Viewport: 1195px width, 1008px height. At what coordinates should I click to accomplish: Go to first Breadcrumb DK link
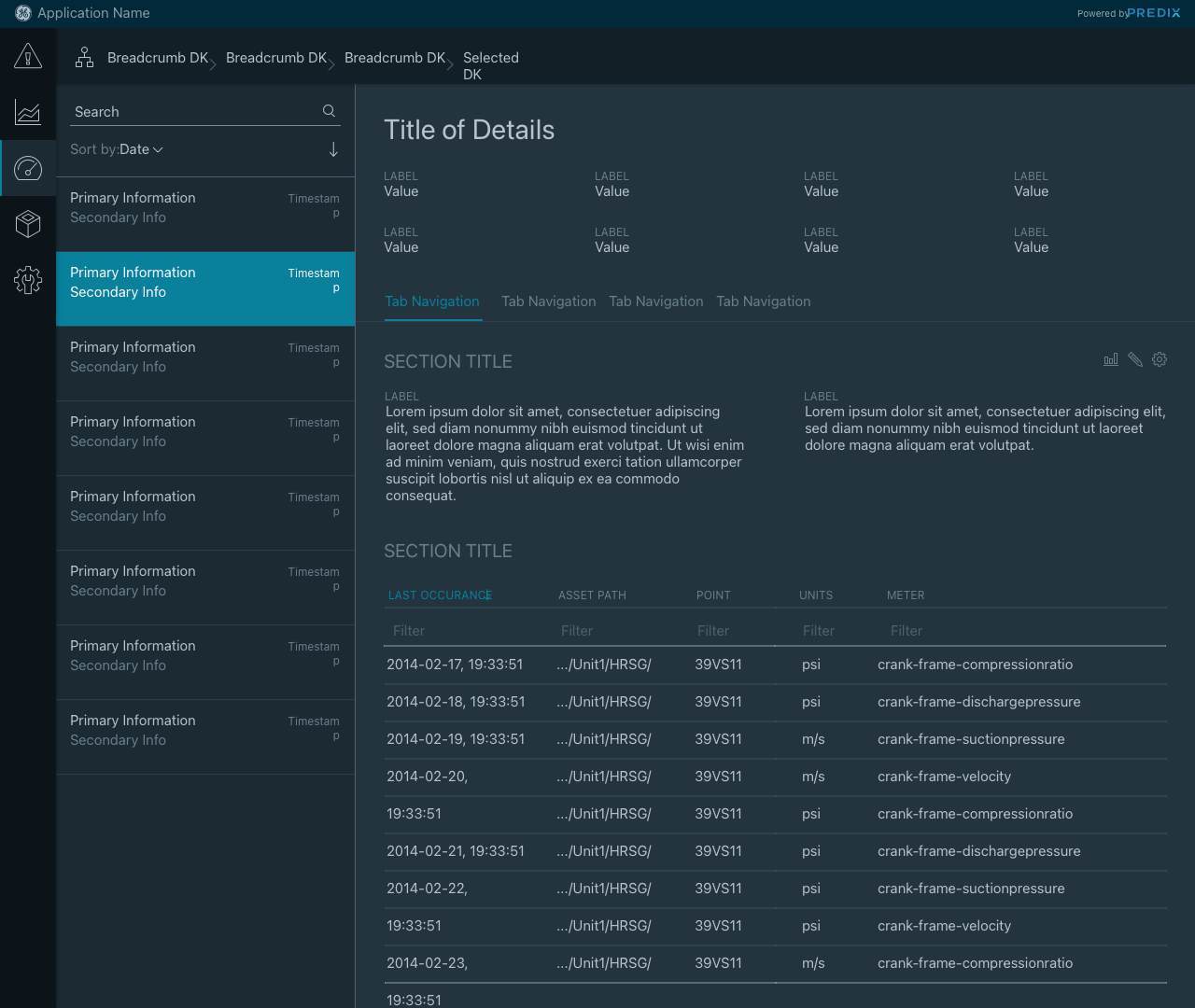[x=158, y=58]
